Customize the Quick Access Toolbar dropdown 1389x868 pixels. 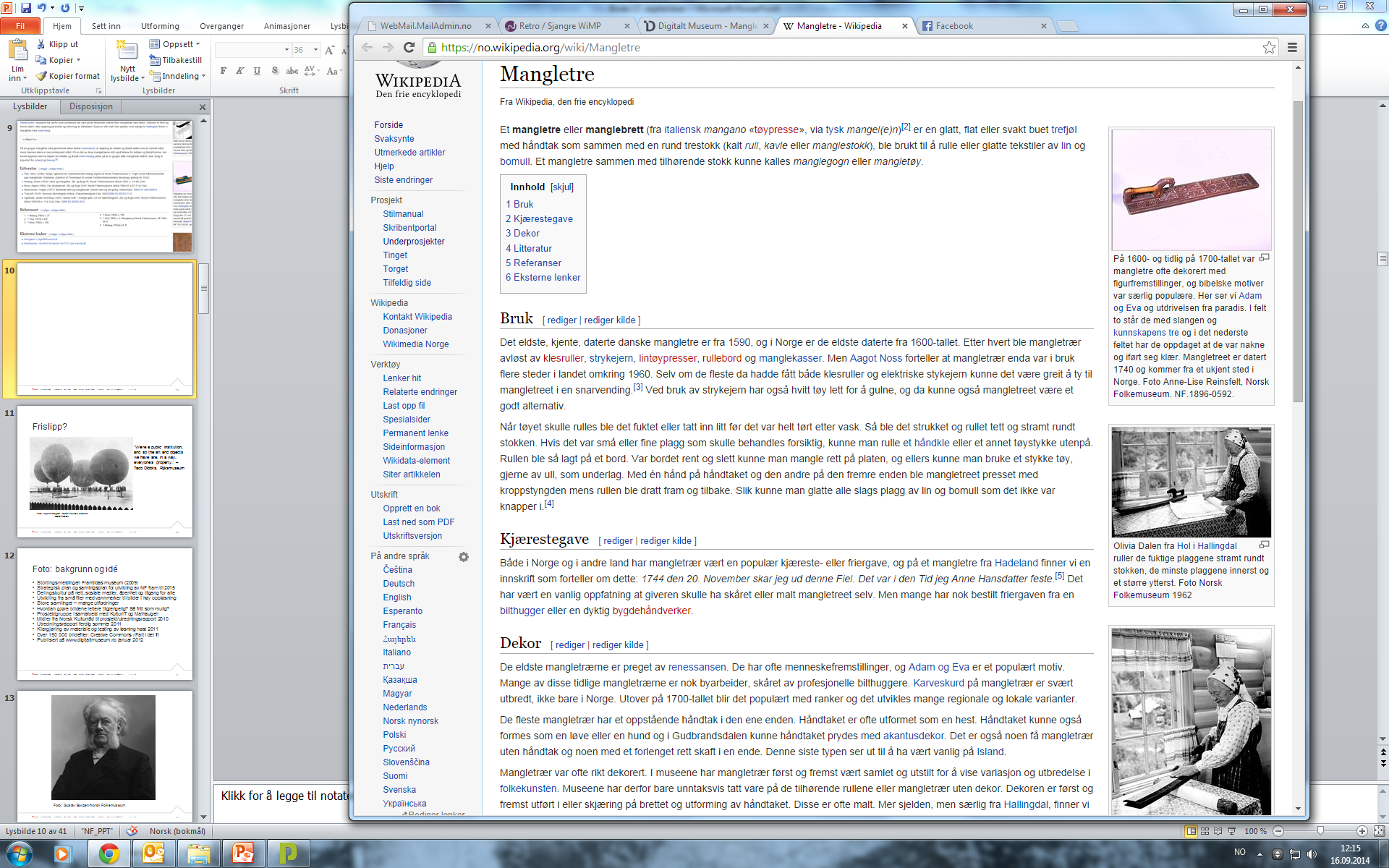(81, 8)
